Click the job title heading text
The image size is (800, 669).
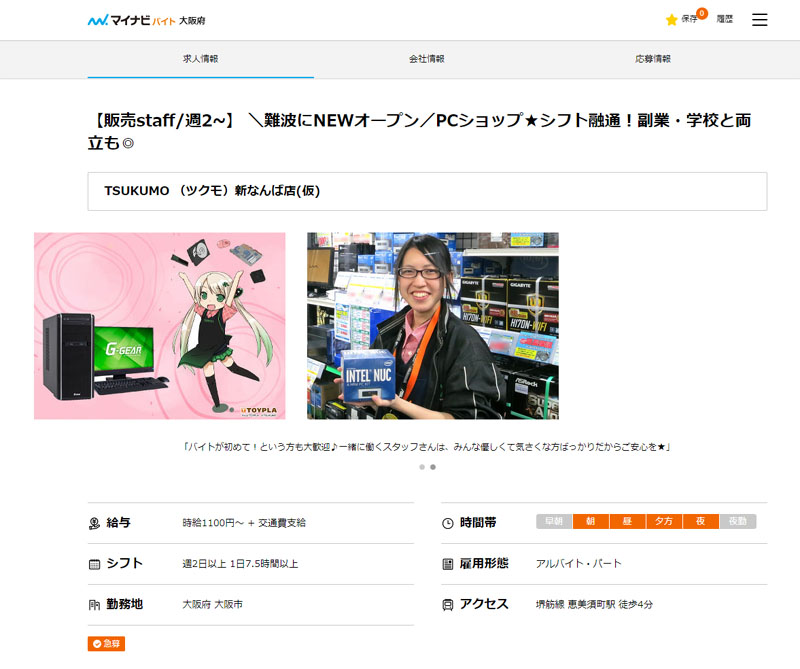419,131
